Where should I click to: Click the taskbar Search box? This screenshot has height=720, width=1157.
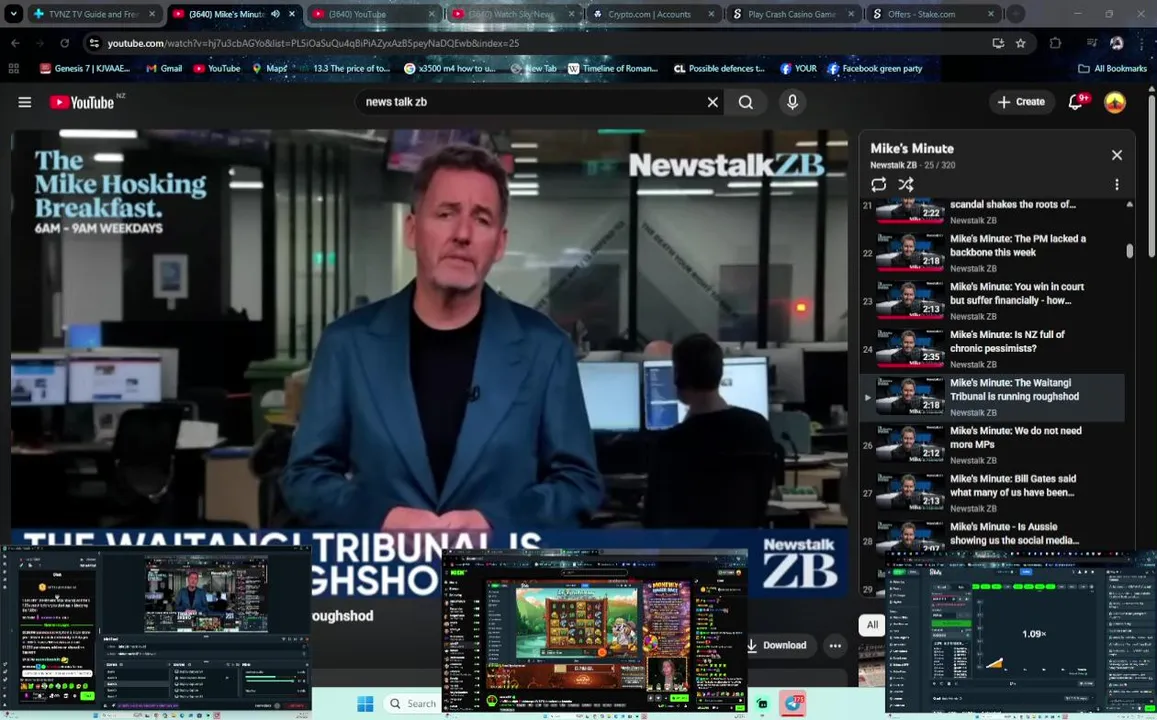[x=414, y=704]
